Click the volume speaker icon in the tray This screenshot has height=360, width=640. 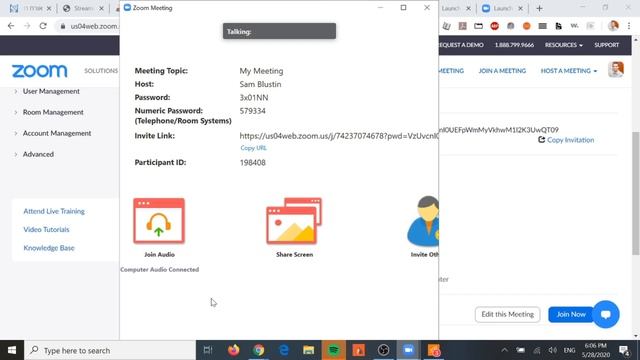(x=553, y=350)
